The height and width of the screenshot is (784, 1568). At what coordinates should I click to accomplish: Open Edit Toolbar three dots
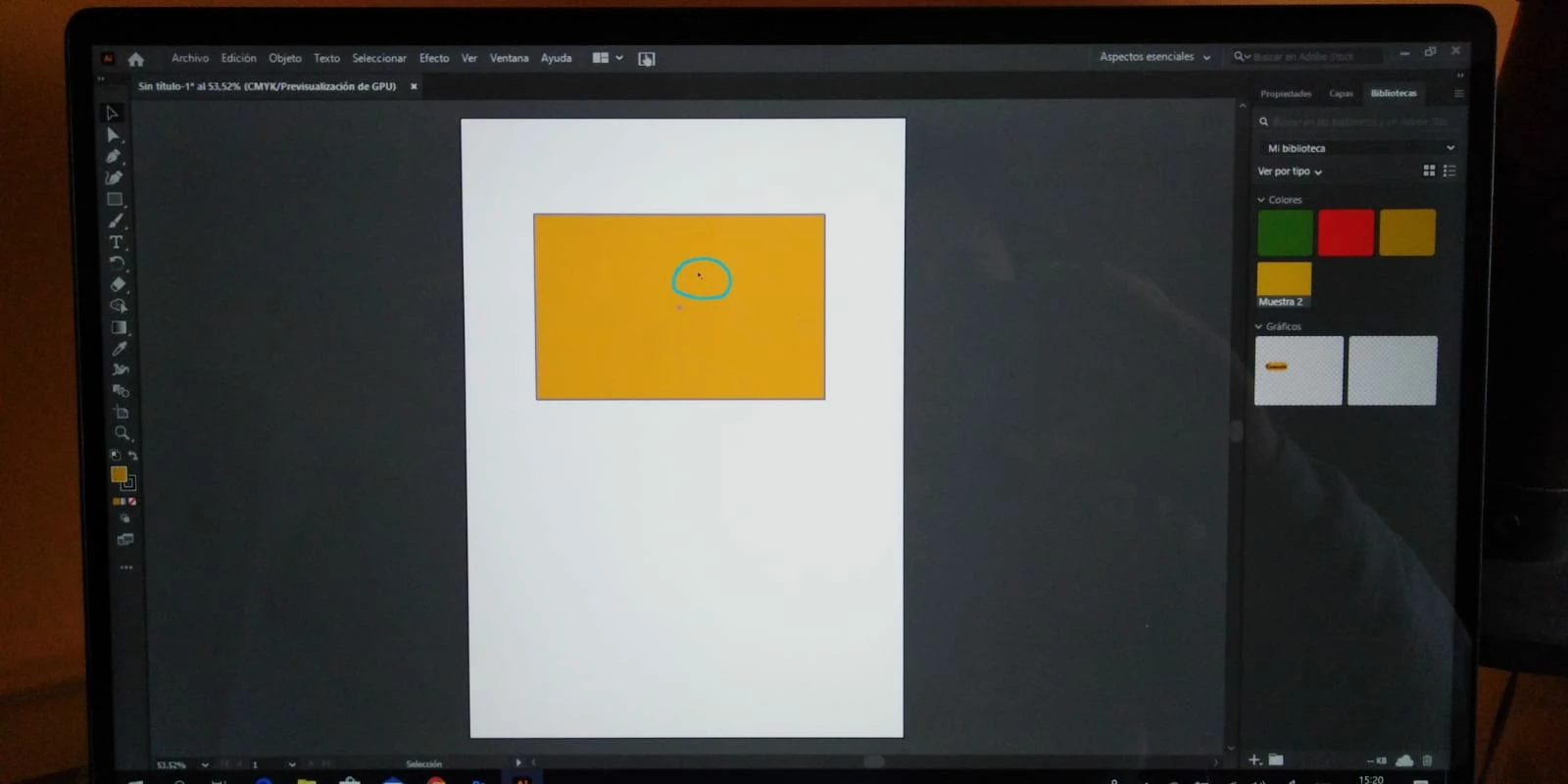point(126,567)
